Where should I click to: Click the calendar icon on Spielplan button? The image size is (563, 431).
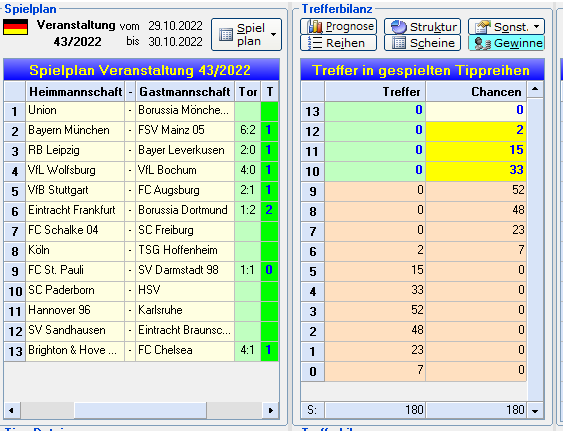pos(226,35)
